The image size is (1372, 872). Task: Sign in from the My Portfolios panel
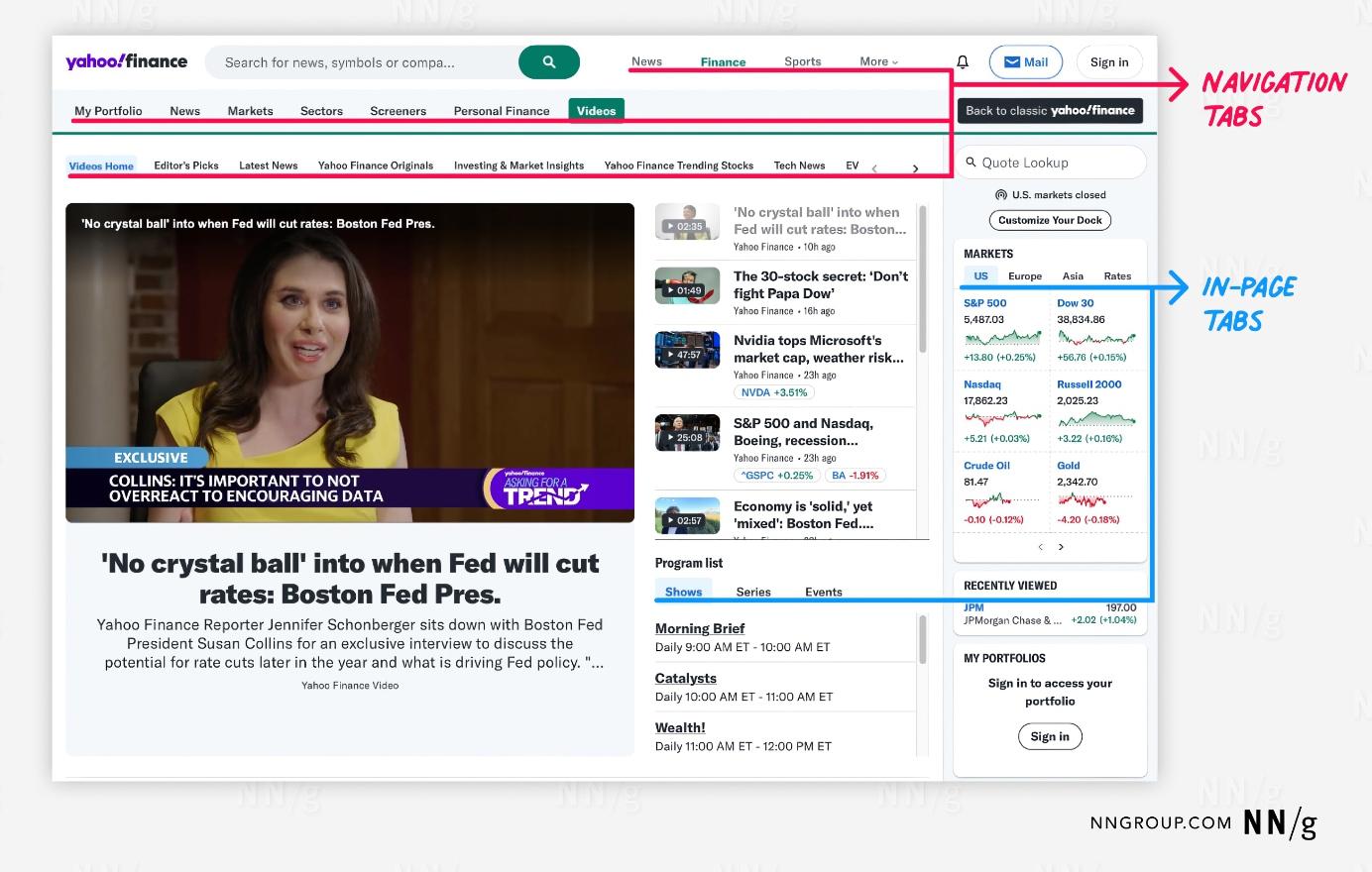[x=1050, y=736]
